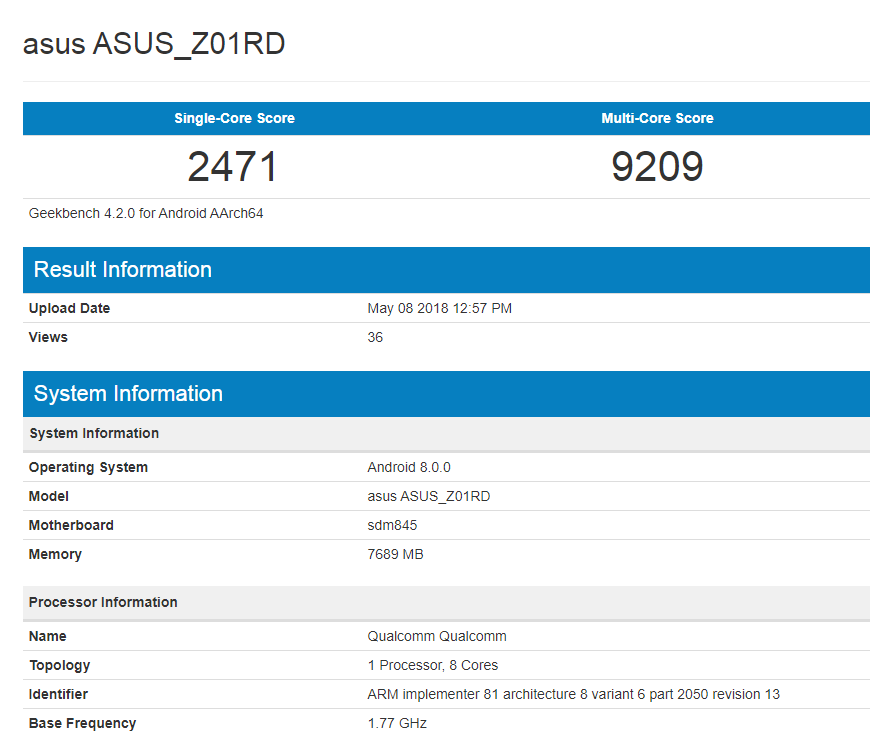Select the upload timestamp May 08 2018
Image resolution: width=890 pixels, height=738 pixels.
[441, 308]
